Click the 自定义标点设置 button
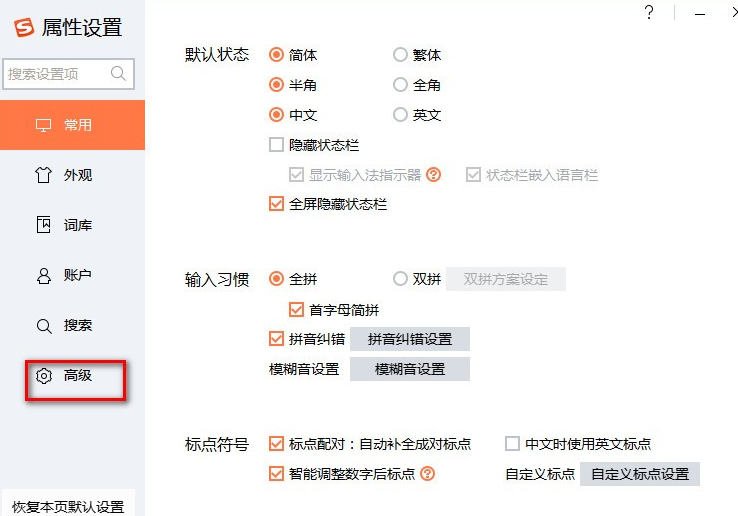Viewport: 738px width, 516px height. click(x=639, y=474)
